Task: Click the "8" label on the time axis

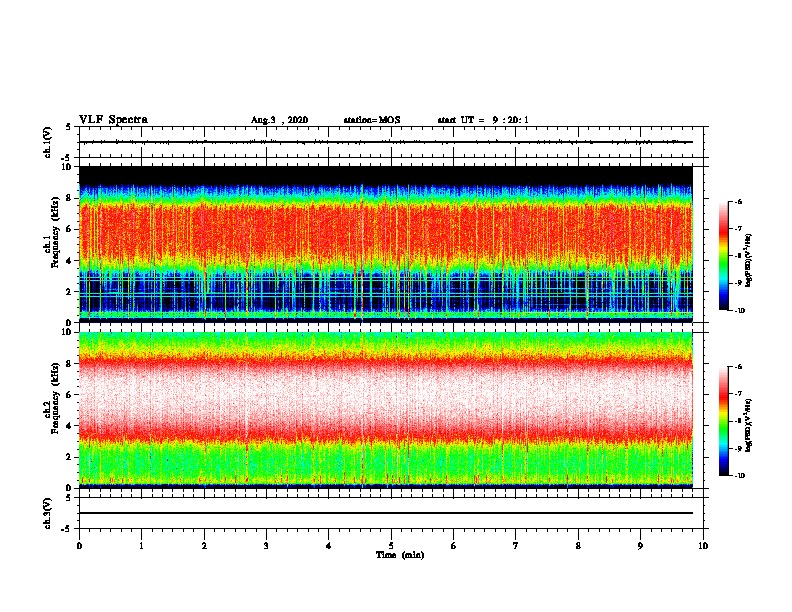Action: click(x=578, y=545)
